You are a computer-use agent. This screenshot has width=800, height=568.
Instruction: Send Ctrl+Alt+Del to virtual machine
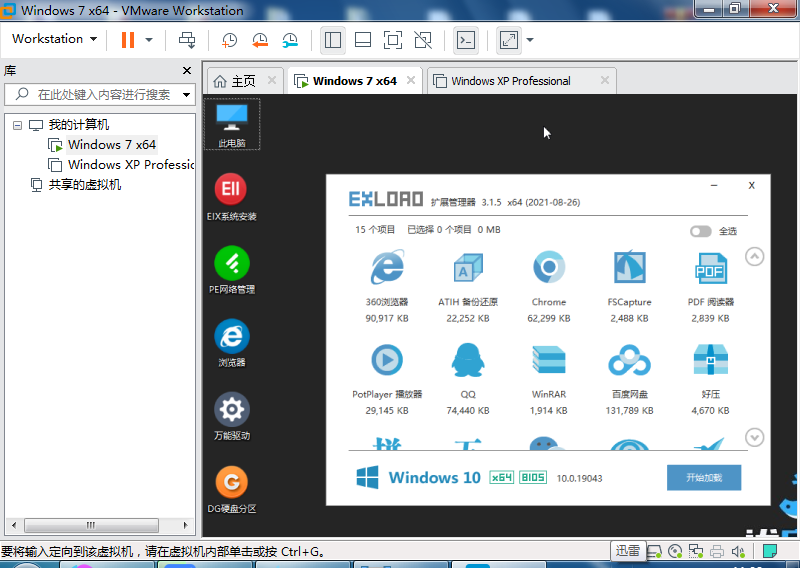click(x=187, y=40)
